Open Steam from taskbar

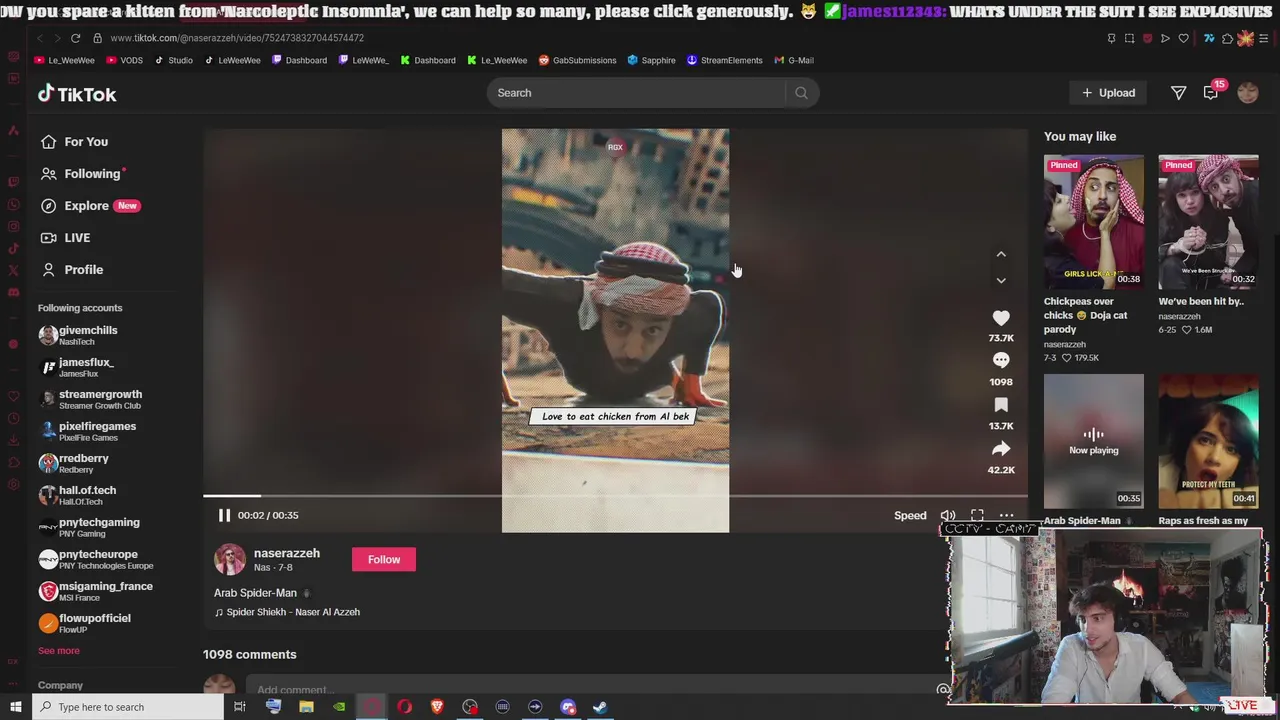point(600,707)
